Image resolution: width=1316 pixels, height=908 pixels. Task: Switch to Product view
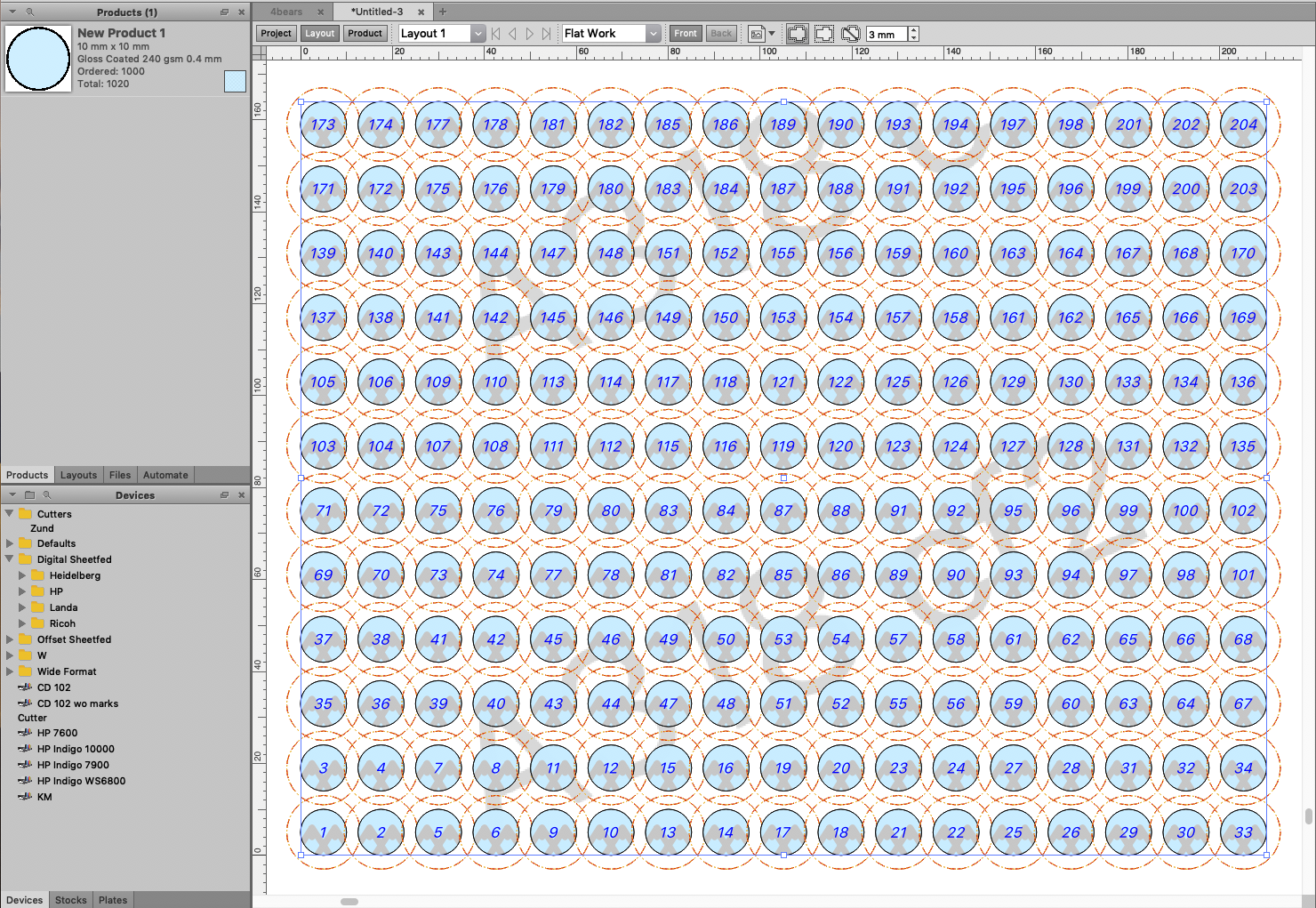point(365,34)
